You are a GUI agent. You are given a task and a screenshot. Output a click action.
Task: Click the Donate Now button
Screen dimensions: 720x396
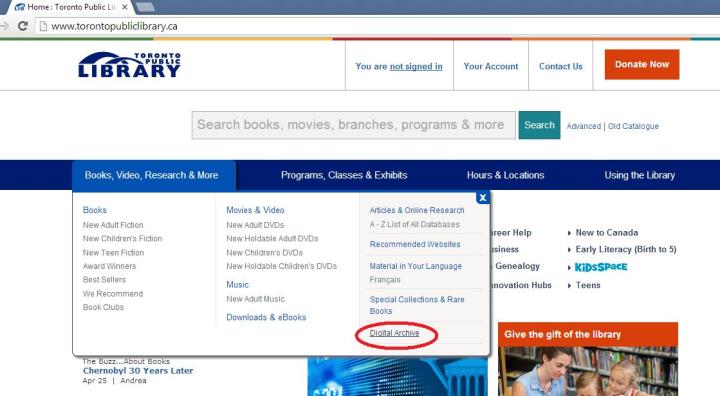click(642, 64)
